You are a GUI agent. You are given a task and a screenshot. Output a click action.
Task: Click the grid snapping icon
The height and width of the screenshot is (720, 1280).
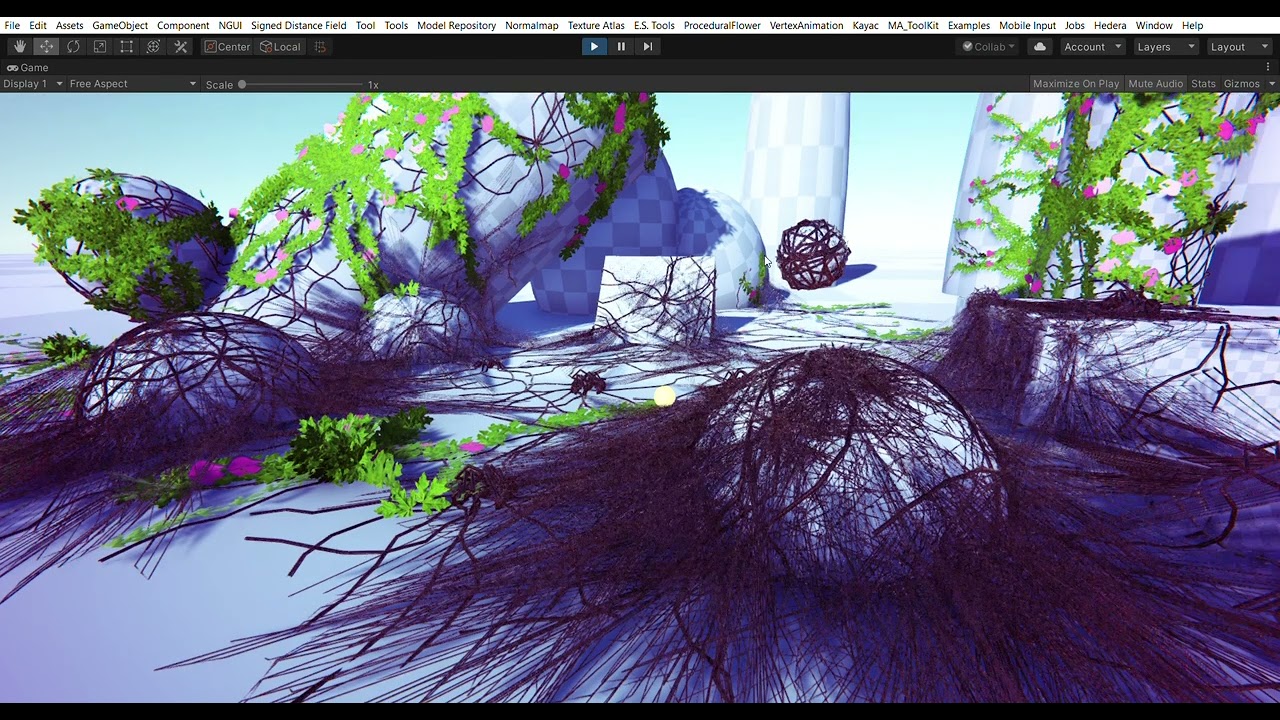pyautogui.click(x=320, y=47)
